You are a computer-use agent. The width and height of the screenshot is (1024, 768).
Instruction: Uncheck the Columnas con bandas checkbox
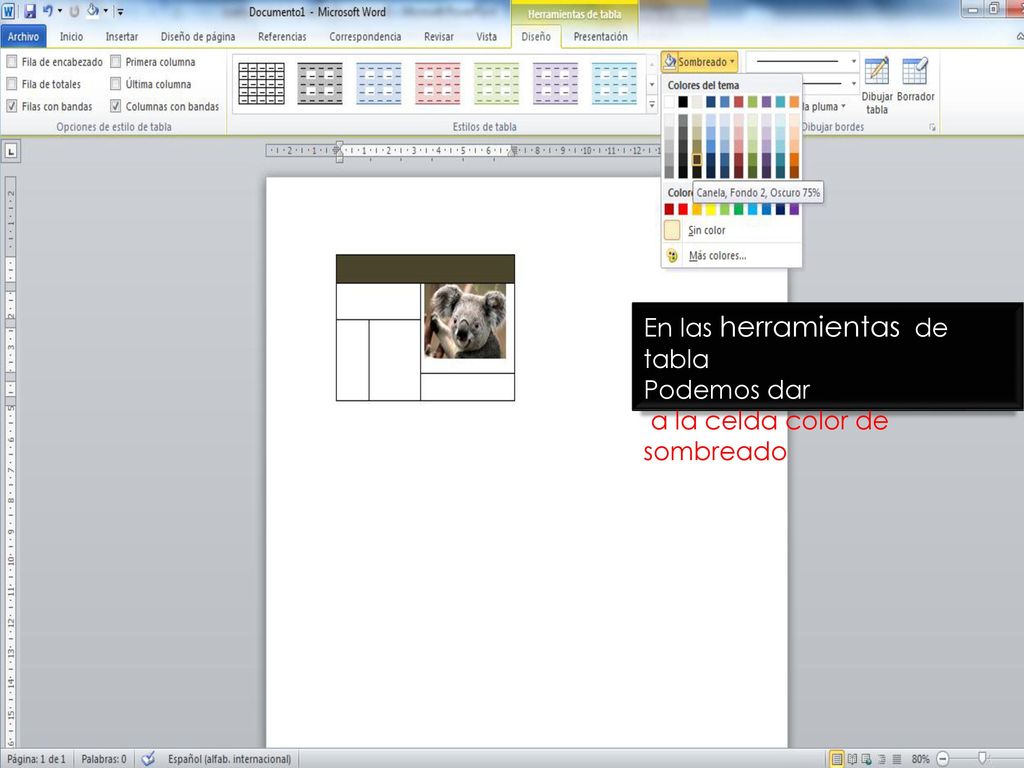(116, 106)
